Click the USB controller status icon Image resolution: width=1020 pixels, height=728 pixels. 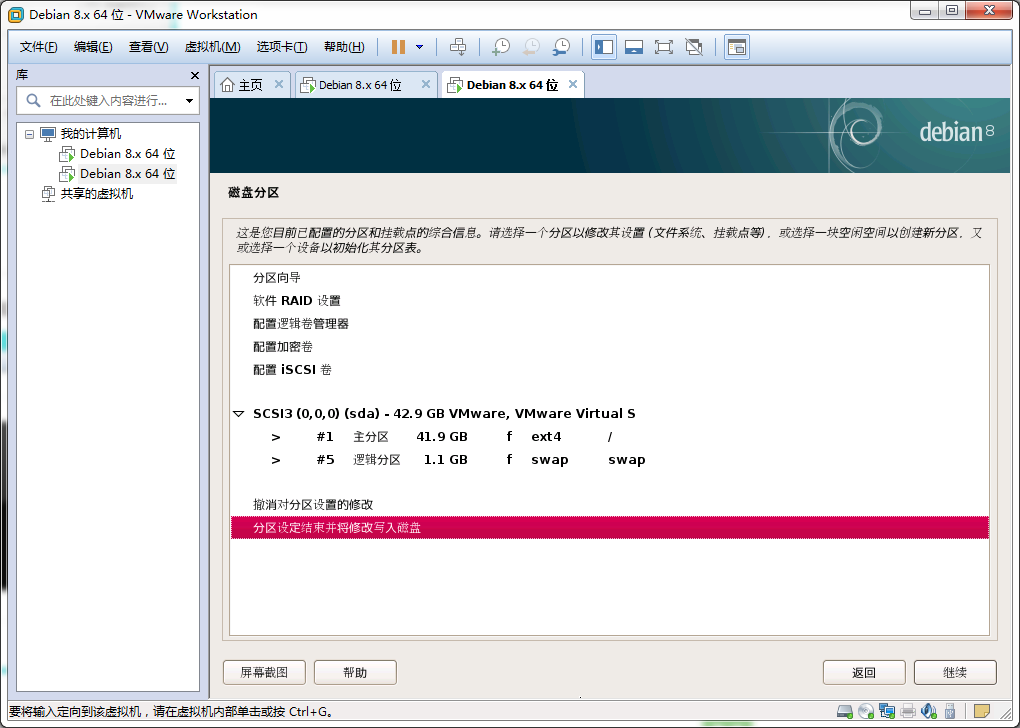pos(950,711)
